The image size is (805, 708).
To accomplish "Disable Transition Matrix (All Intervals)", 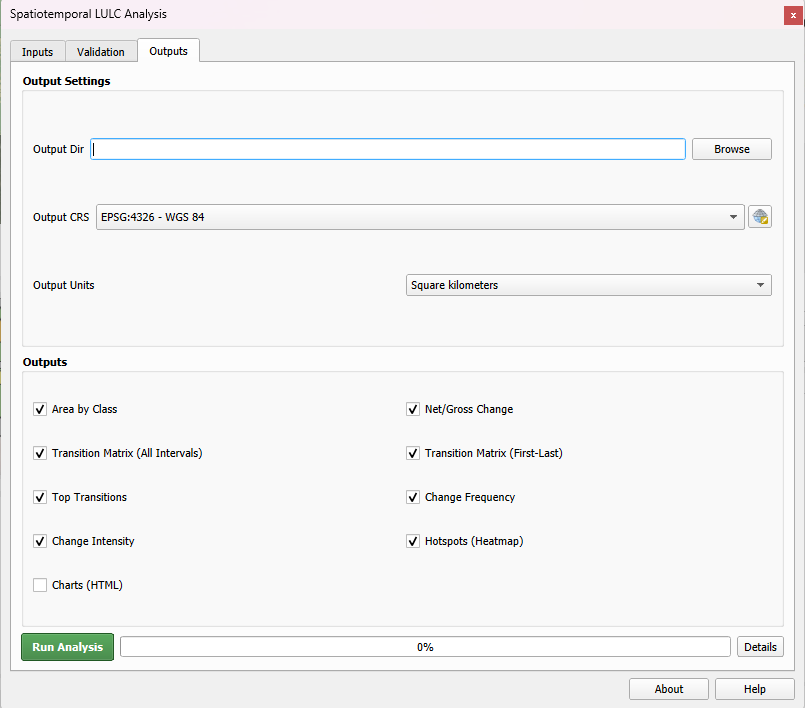I will tap(39, 453).
